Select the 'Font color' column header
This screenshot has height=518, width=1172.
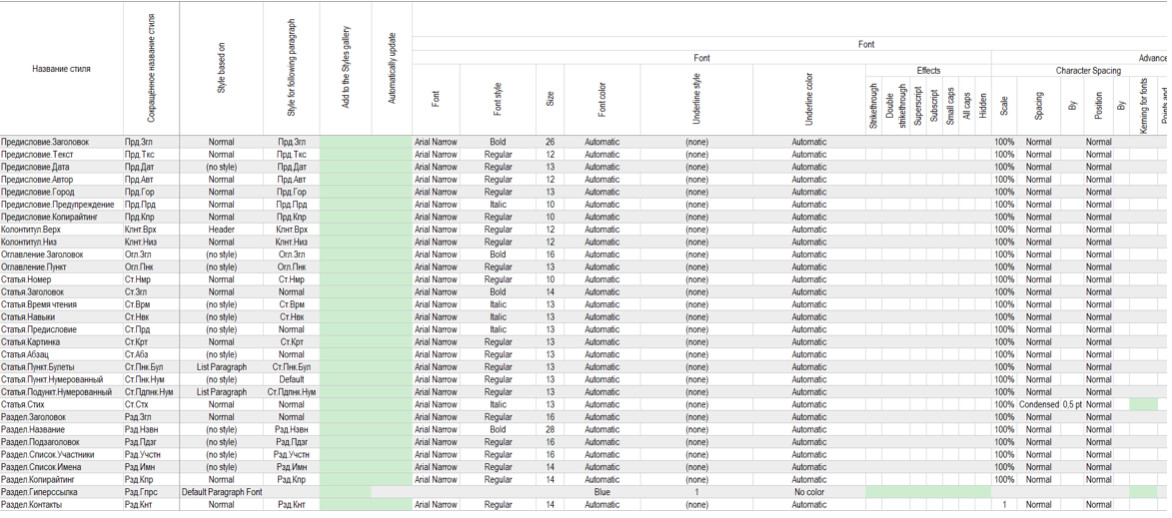point(602,97)
